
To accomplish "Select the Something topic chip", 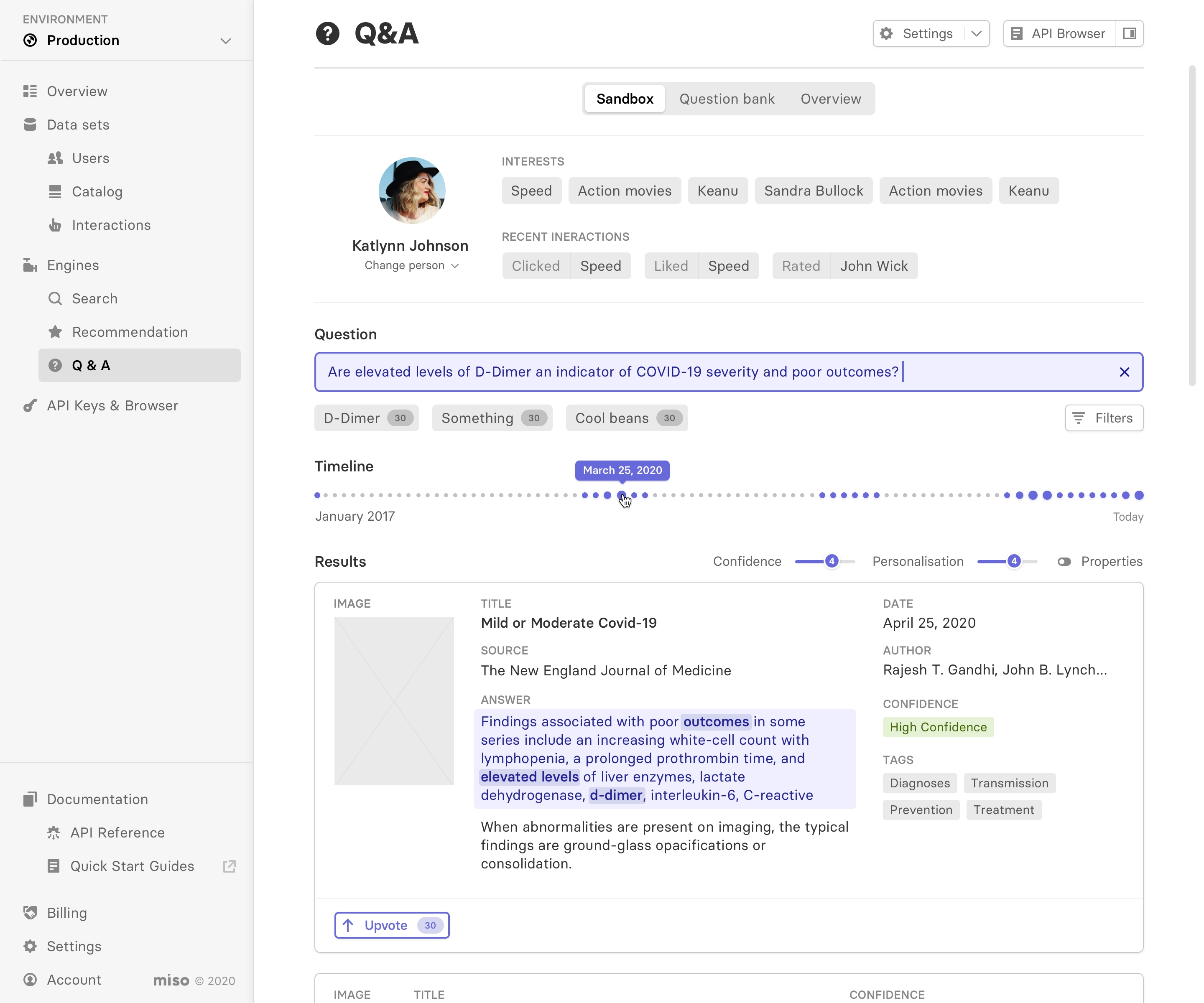I will [x=492, y=418].
